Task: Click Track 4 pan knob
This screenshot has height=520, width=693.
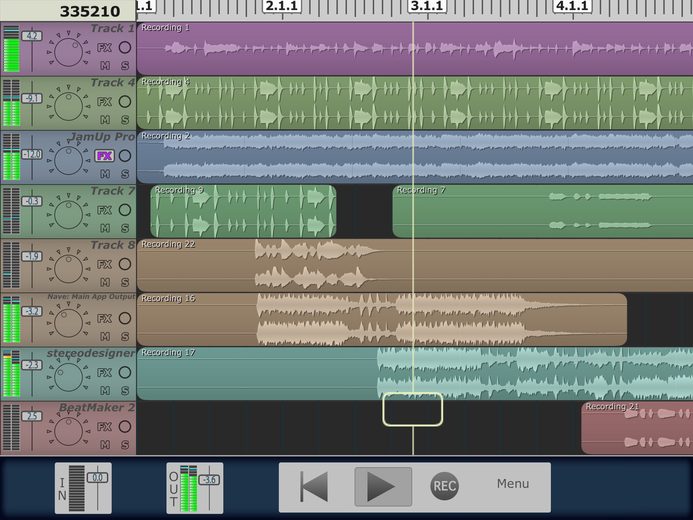Action: coord(69,106)
